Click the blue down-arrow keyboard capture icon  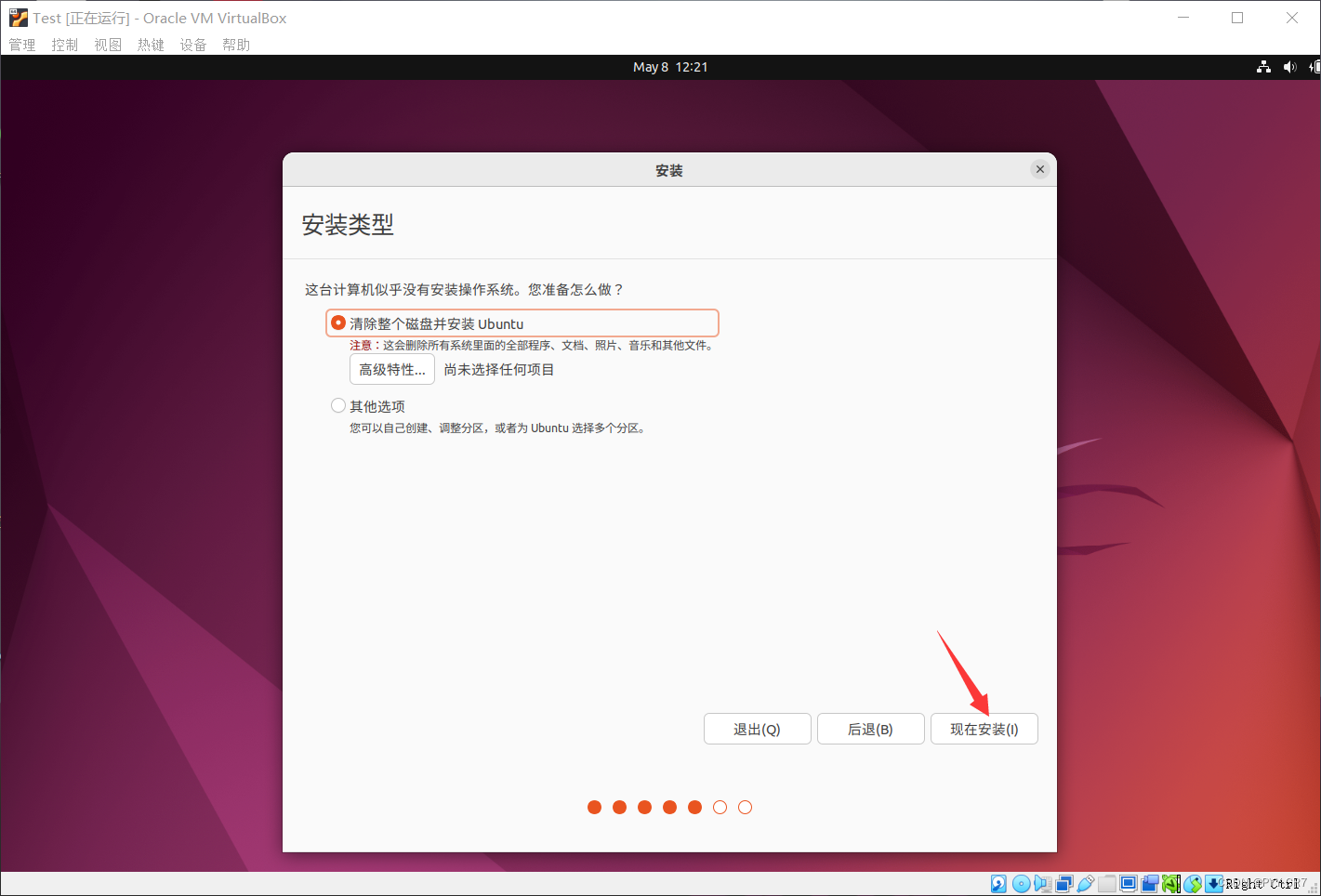pyautogui.click(x=1213, y=883)
